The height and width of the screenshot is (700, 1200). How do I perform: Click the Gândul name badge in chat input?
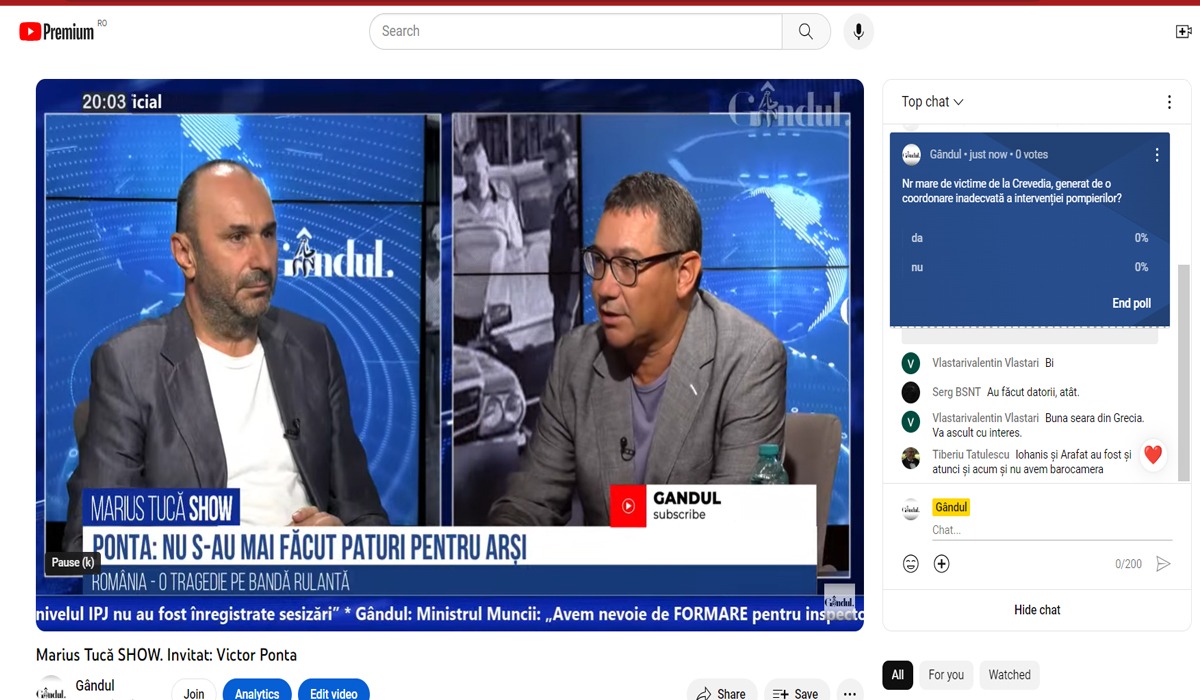[x=951, y=507]
